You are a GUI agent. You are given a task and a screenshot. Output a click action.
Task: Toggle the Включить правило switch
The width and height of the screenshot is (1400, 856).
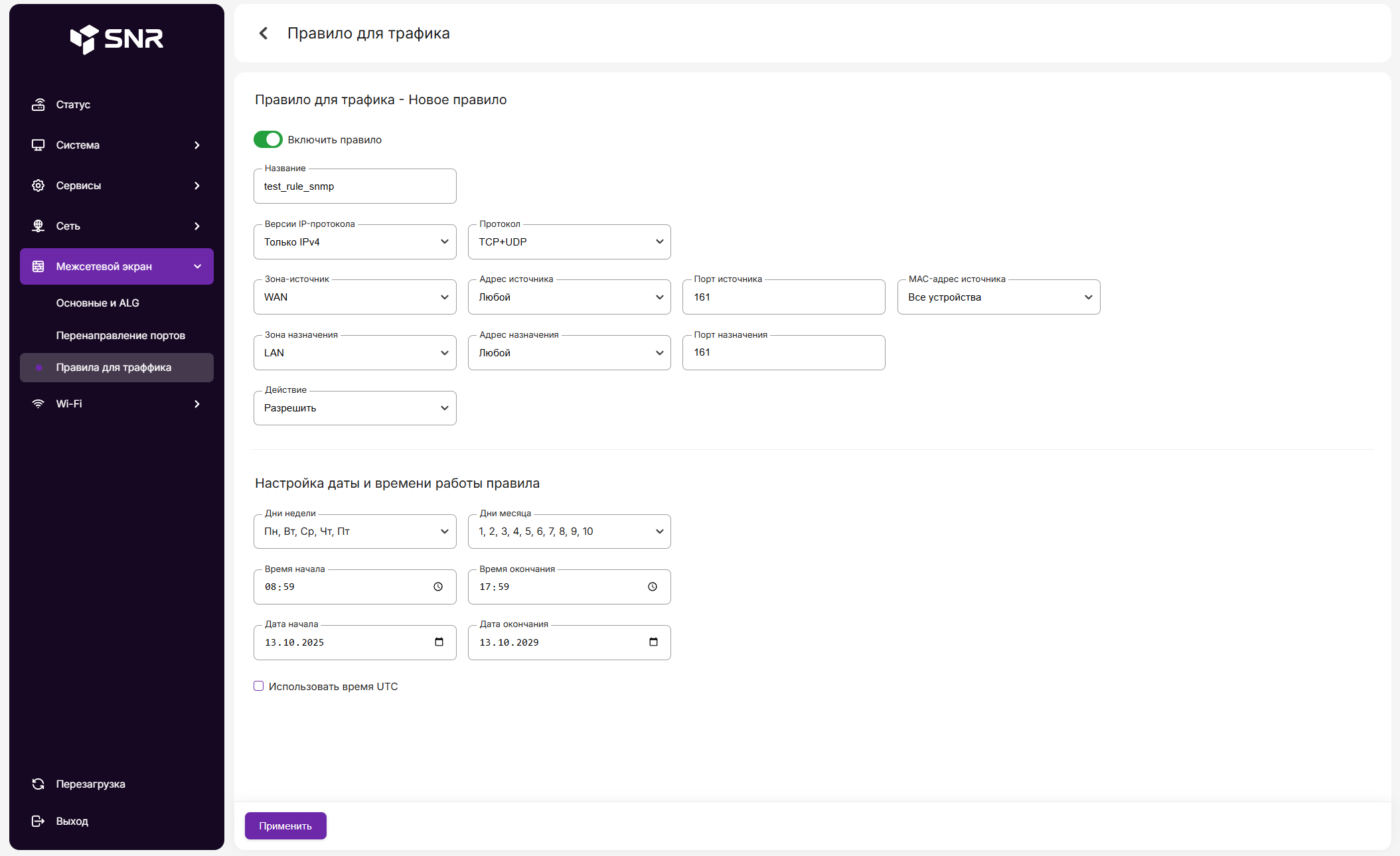268,139
